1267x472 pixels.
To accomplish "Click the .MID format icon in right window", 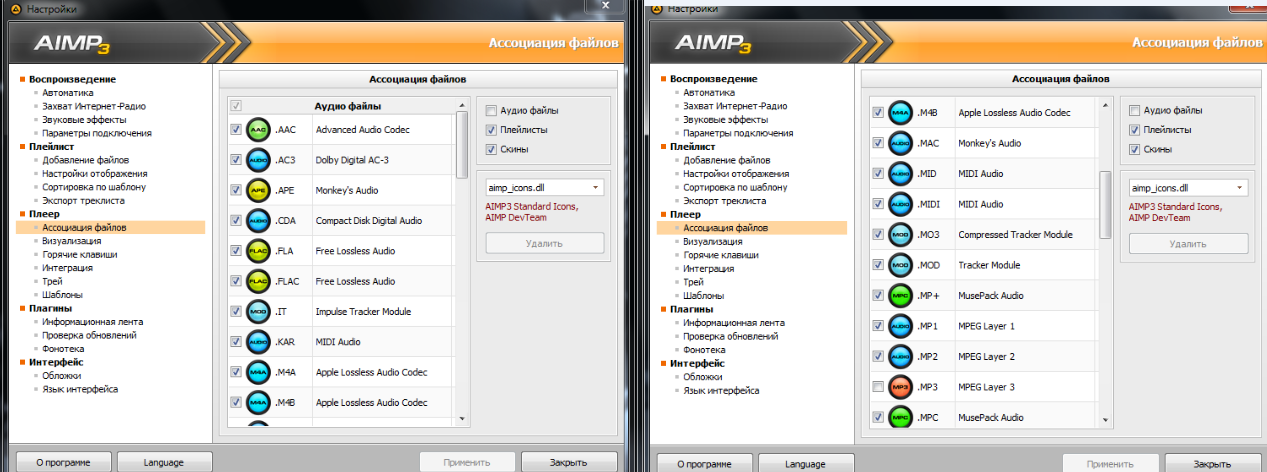I will click(x=901, y=173).
